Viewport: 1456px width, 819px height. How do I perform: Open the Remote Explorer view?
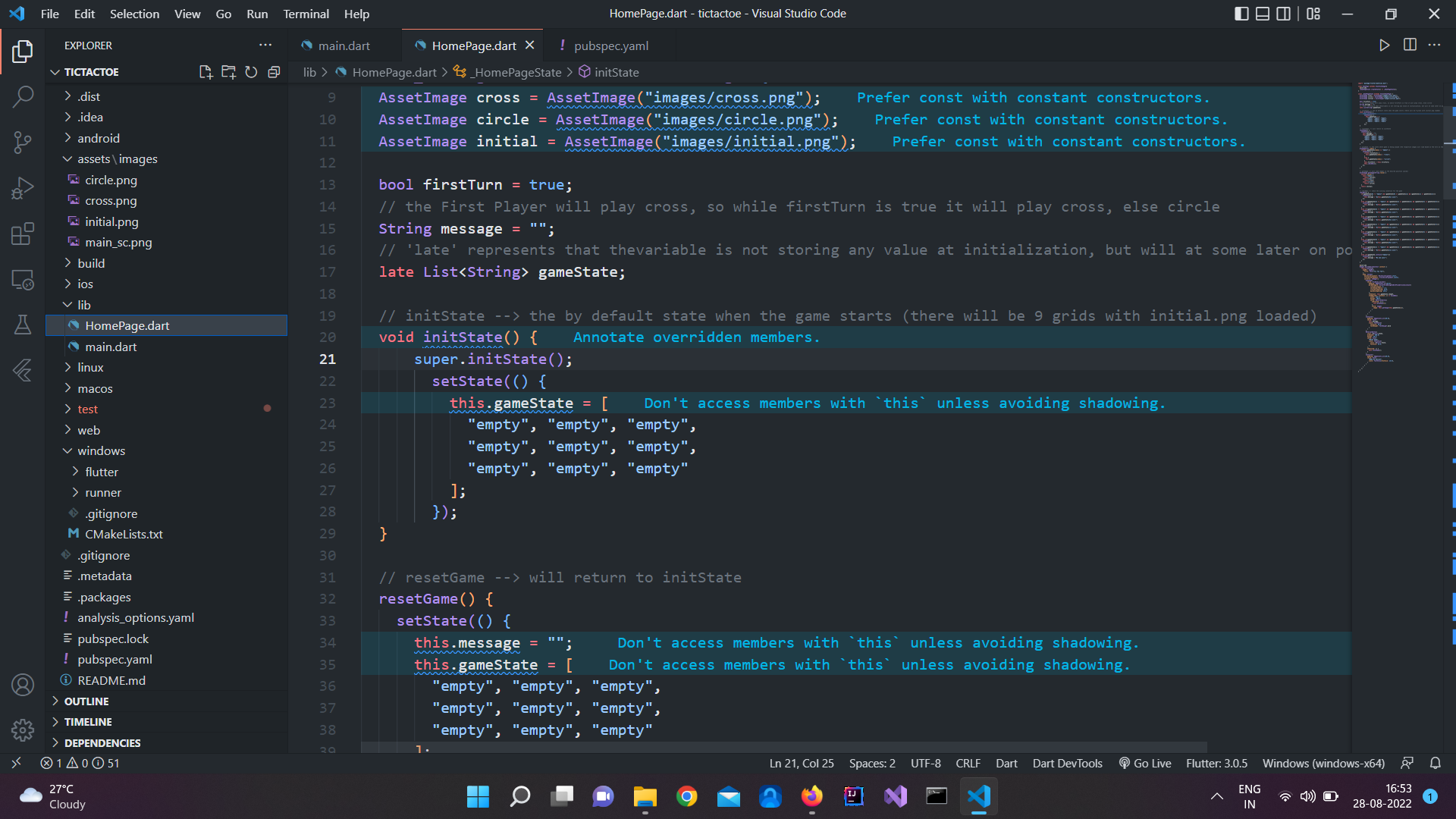23,280
